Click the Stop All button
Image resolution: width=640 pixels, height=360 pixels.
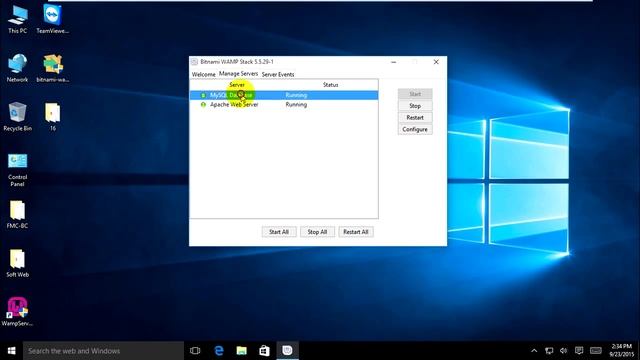[x=317, y=232]
